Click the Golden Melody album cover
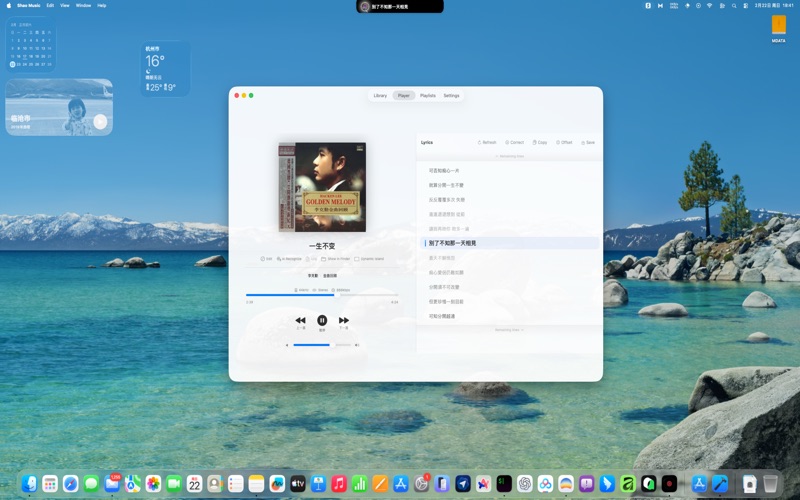This screenshot has width=800, height=500. [322, 188]
